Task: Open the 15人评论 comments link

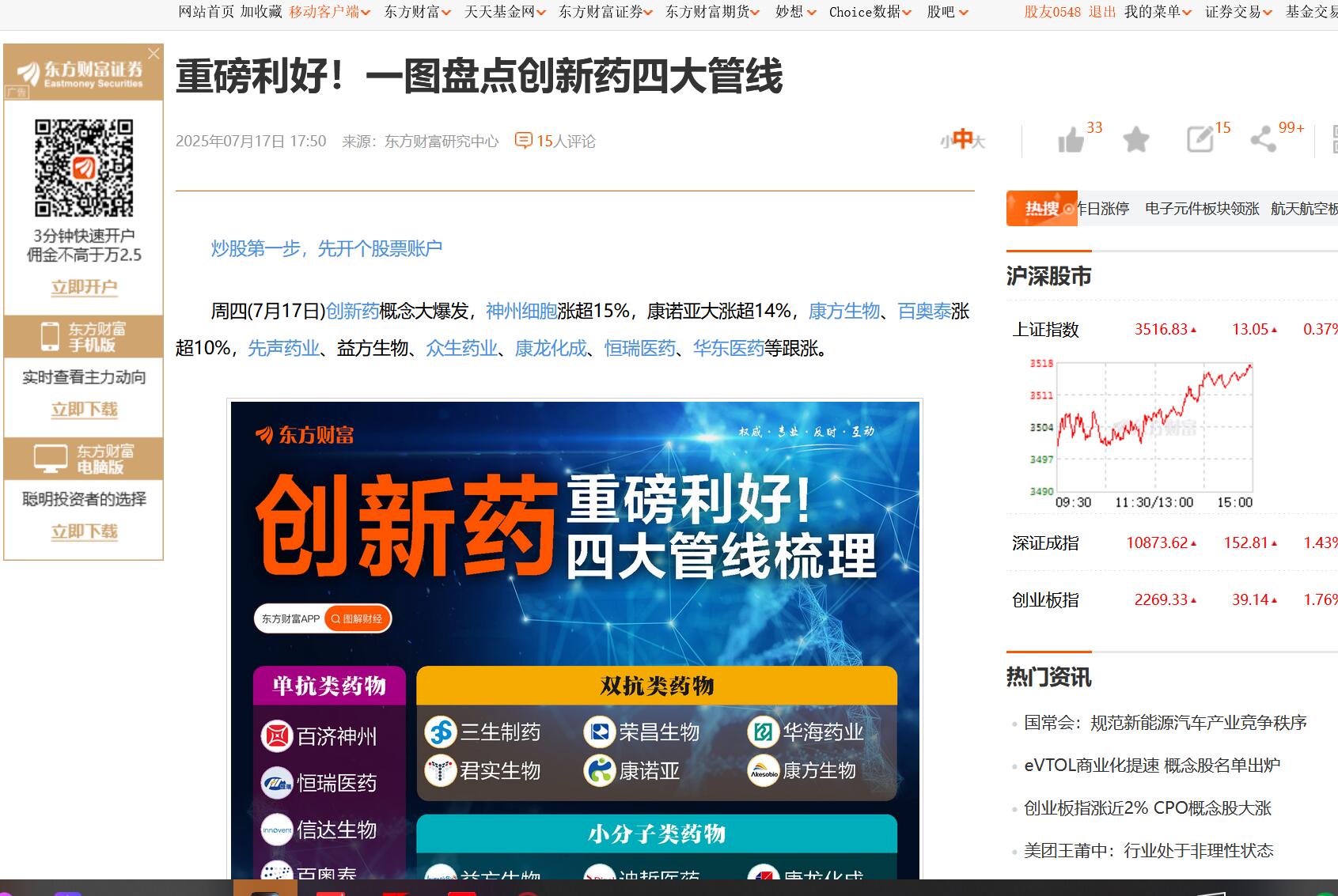Action: 566,141
